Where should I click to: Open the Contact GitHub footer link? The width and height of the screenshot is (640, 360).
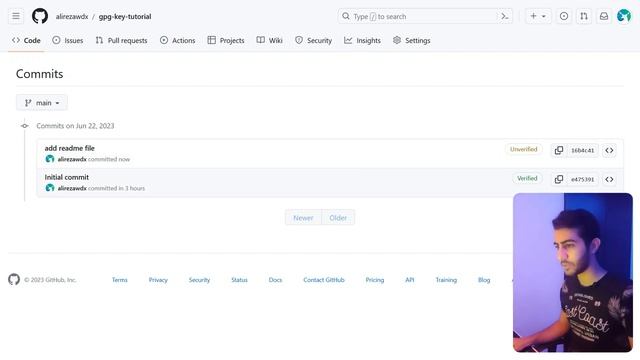324,280
